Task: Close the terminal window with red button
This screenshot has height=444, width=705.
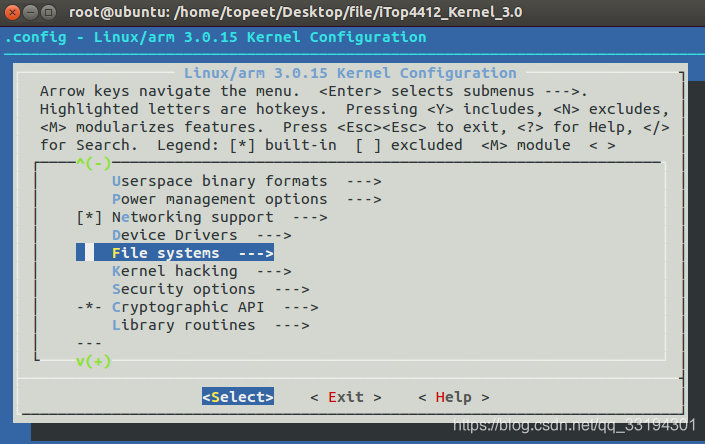Action: pos(12,12)
